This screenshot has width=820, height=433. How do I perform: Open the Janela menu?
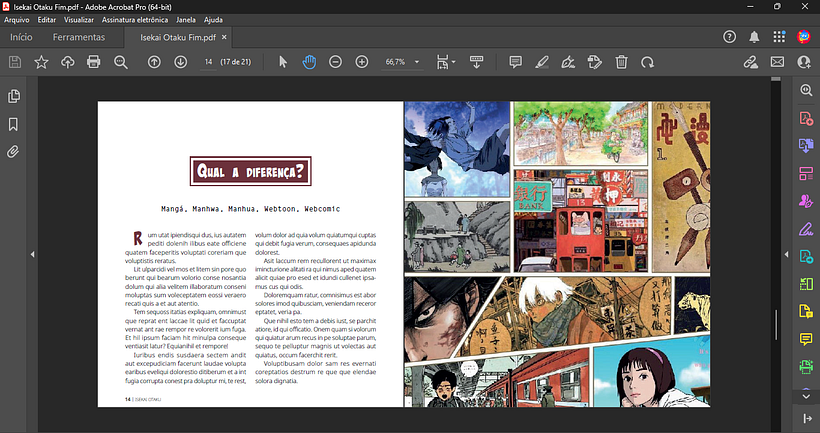click(x=186, y=20)
